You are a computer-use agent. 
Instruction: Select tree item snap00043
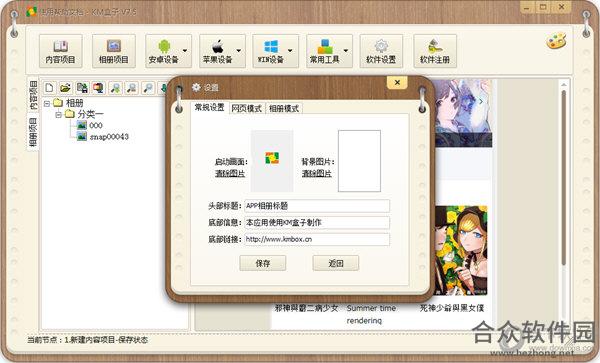109,137
